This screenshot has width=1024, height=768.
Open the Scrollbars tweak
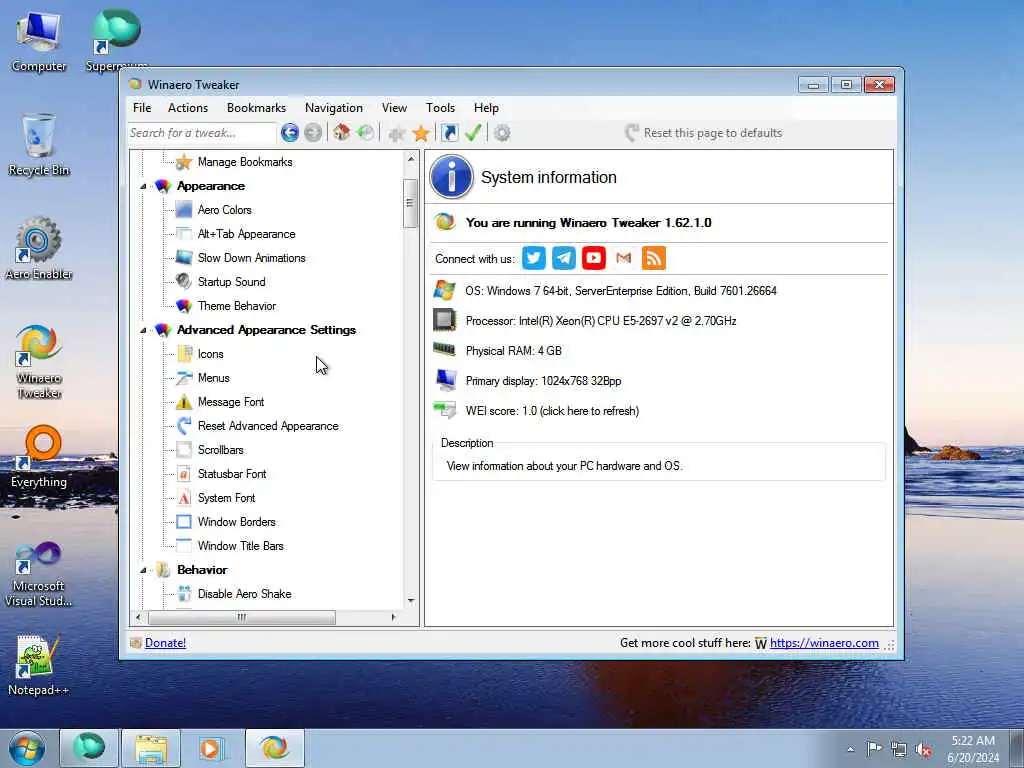click(x=220, y=450)
